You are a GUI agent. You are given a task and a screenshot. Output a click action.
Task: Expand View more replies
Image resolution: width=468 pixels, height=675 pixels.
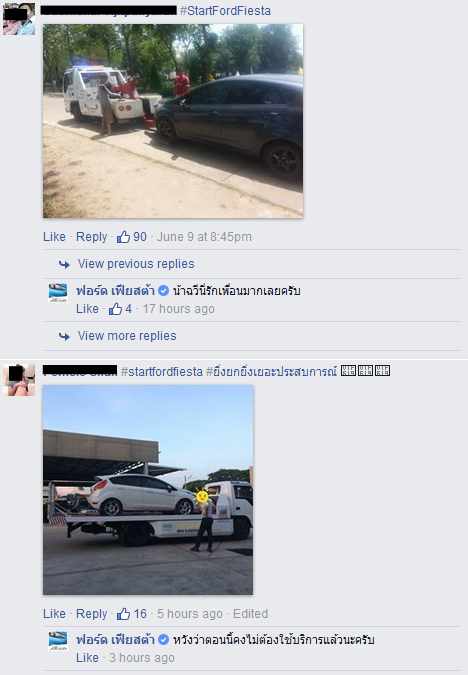[127, 336]
